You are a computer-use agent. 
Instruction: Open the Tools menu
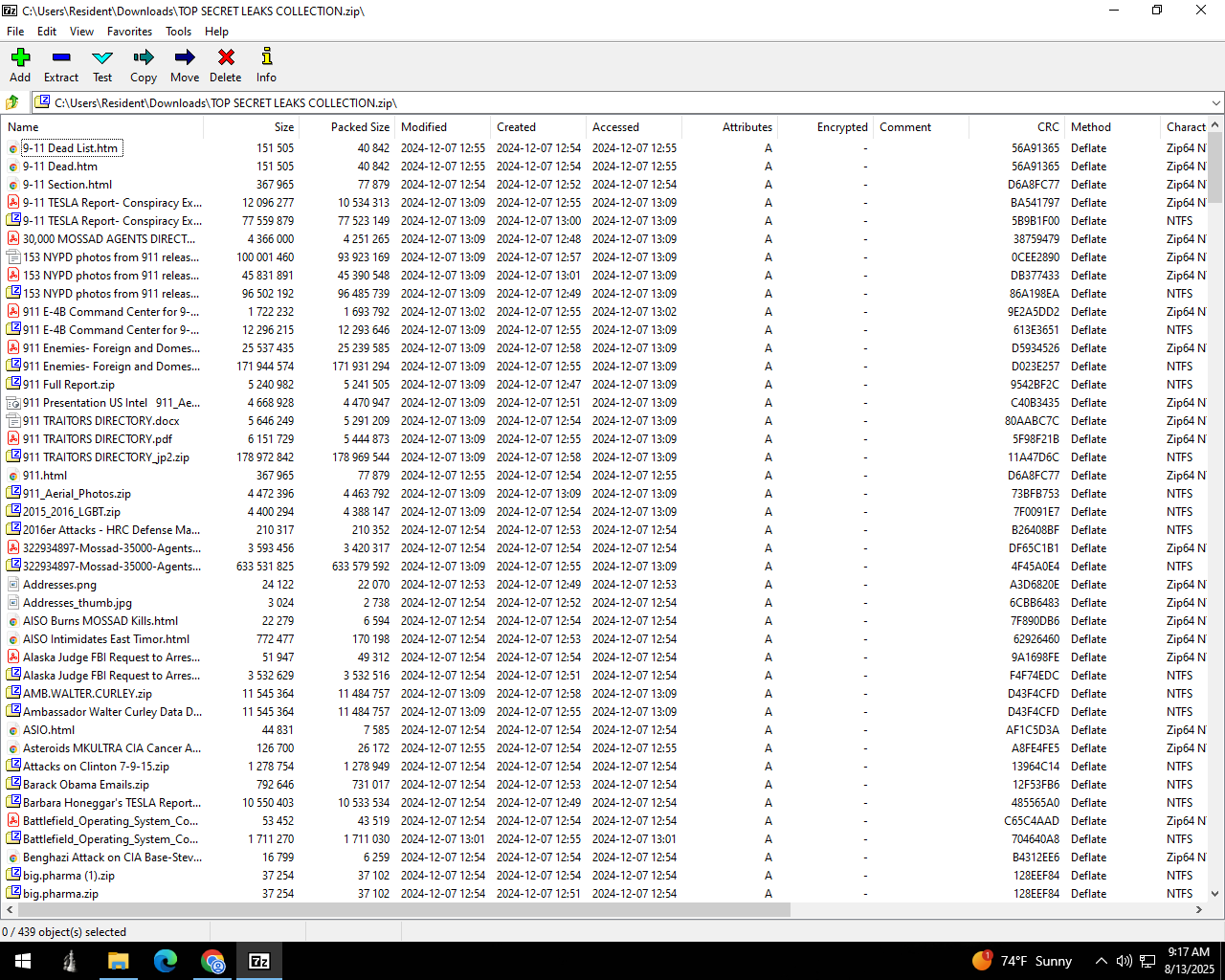(x=178, y=32)
